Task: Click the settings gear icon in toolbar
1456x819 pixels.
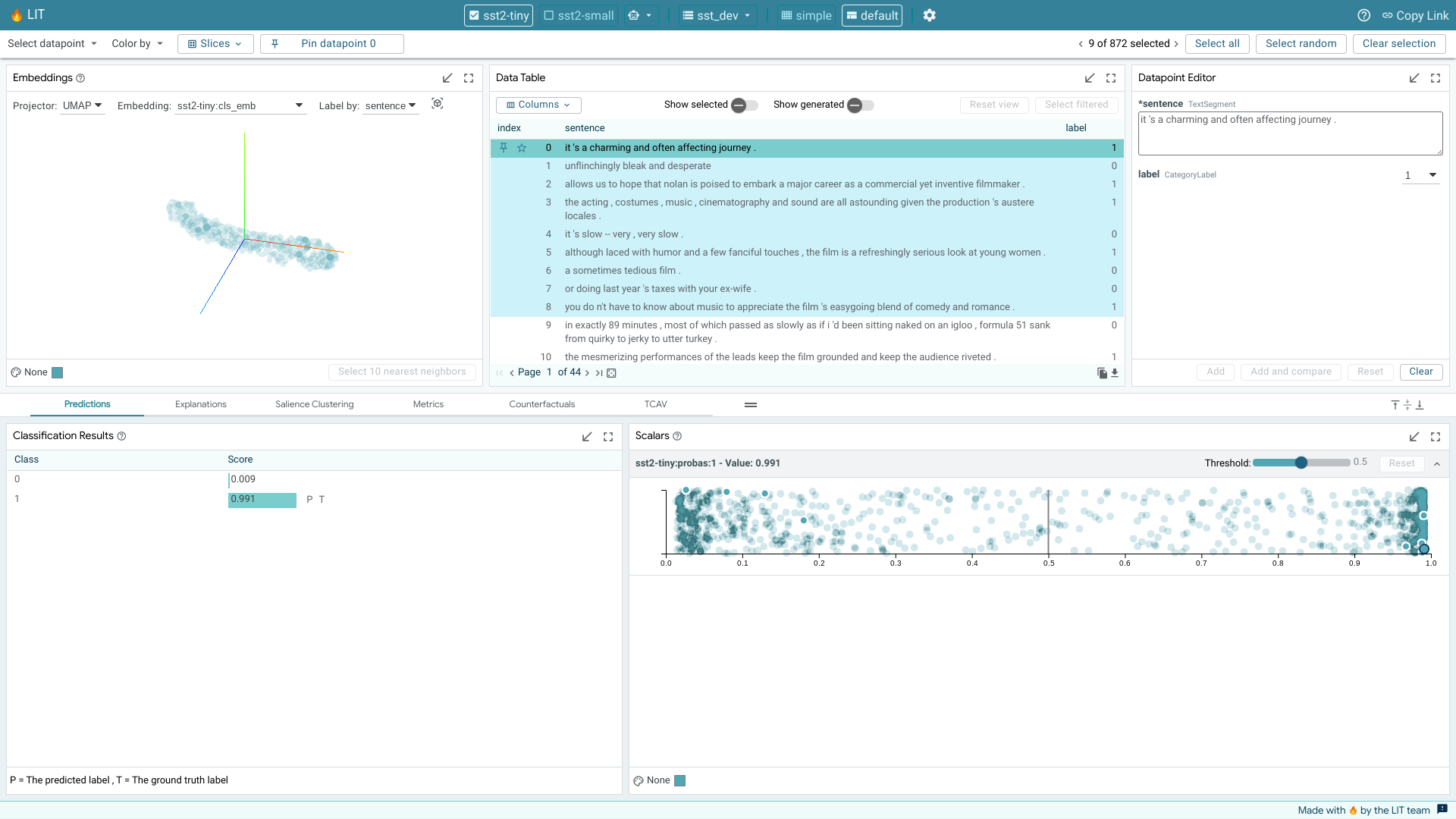Action: pyautogui.click(x=929, y=15)
